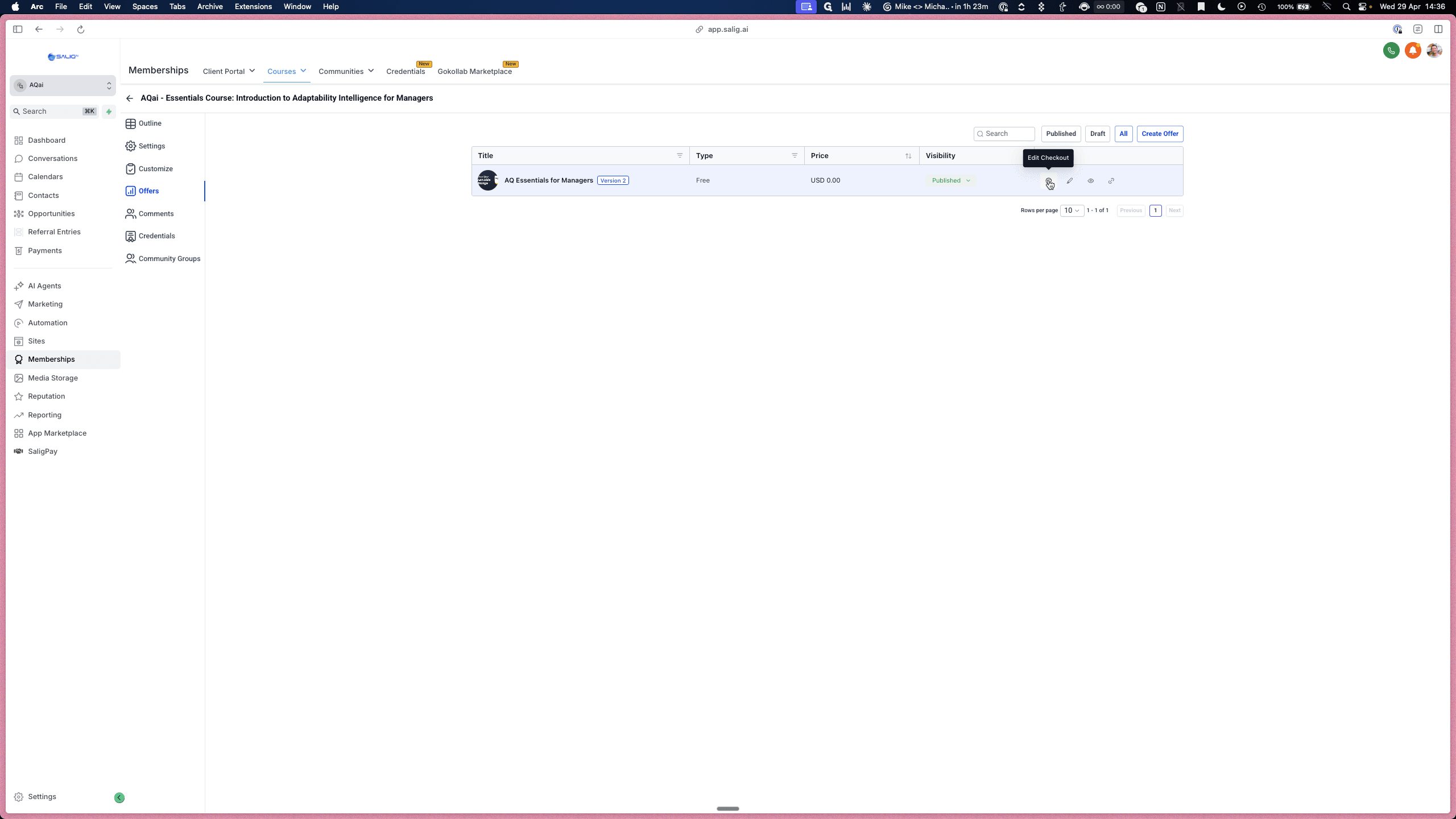Toggle the Arc sidebar icon

[18, 30]
